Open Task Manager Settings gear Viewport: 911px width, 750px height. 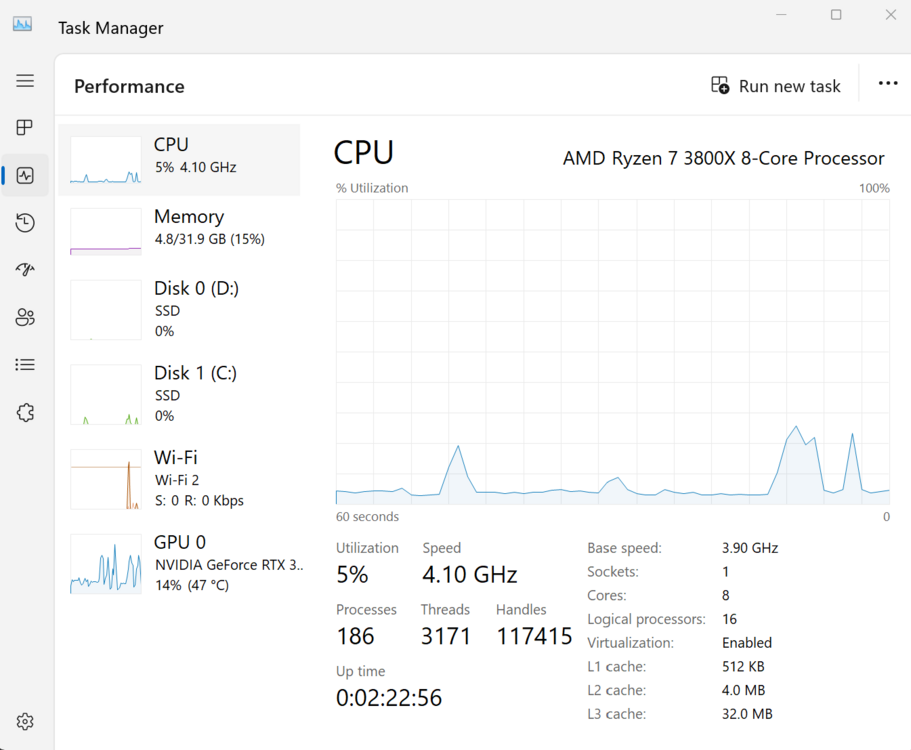[25, 722]
